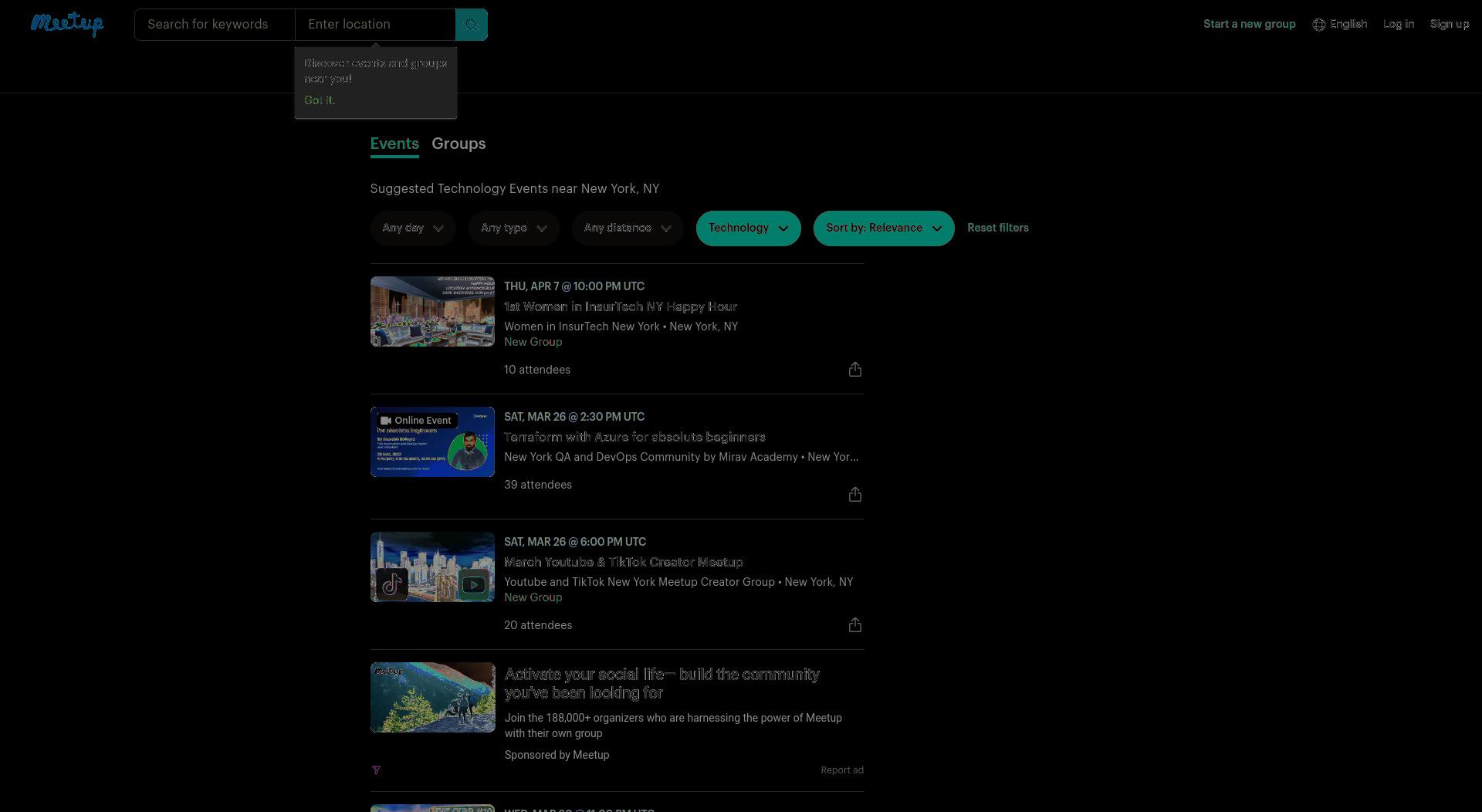The image size is (1482, 812).
Task: Click Women in InsurTech New York group name
Action: coord(582,327)
